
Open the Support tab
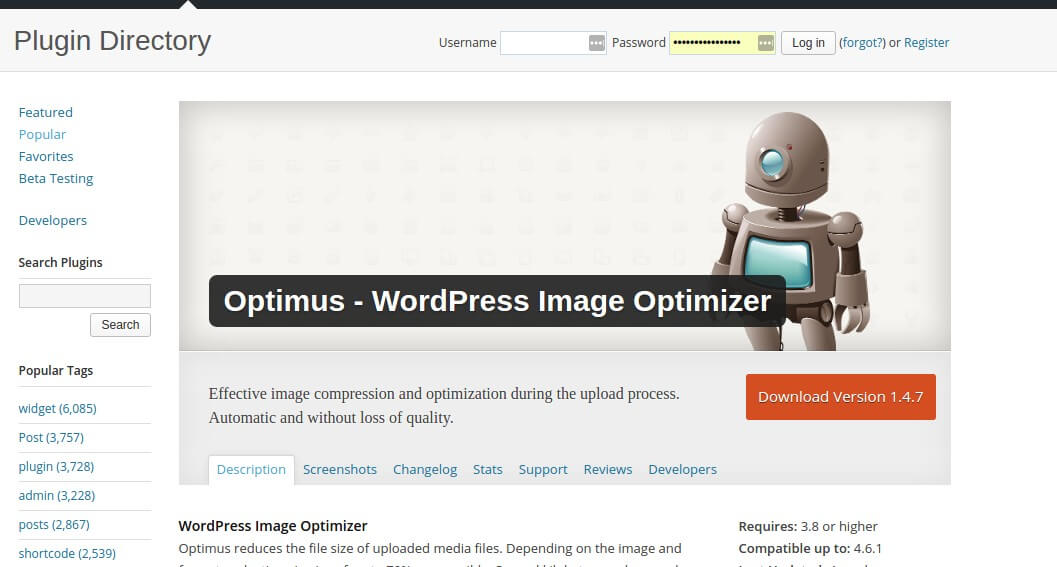[543, 470]
